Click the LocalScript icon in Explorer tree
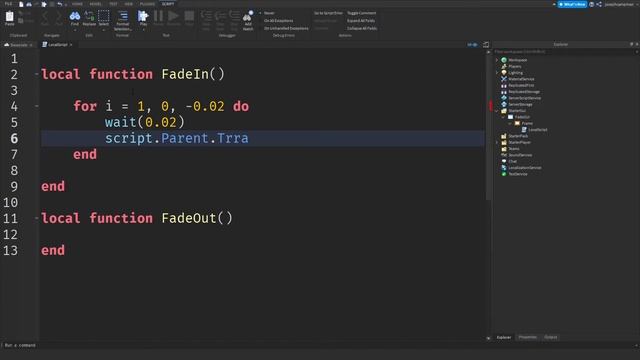 [524, 129]
